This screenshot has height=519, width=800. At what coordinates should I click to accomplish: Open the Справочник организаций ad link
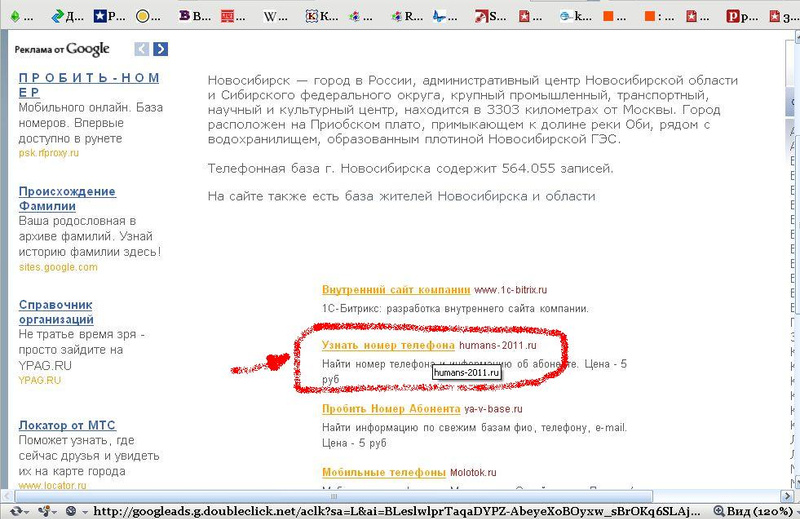click(x=56, y=312)
